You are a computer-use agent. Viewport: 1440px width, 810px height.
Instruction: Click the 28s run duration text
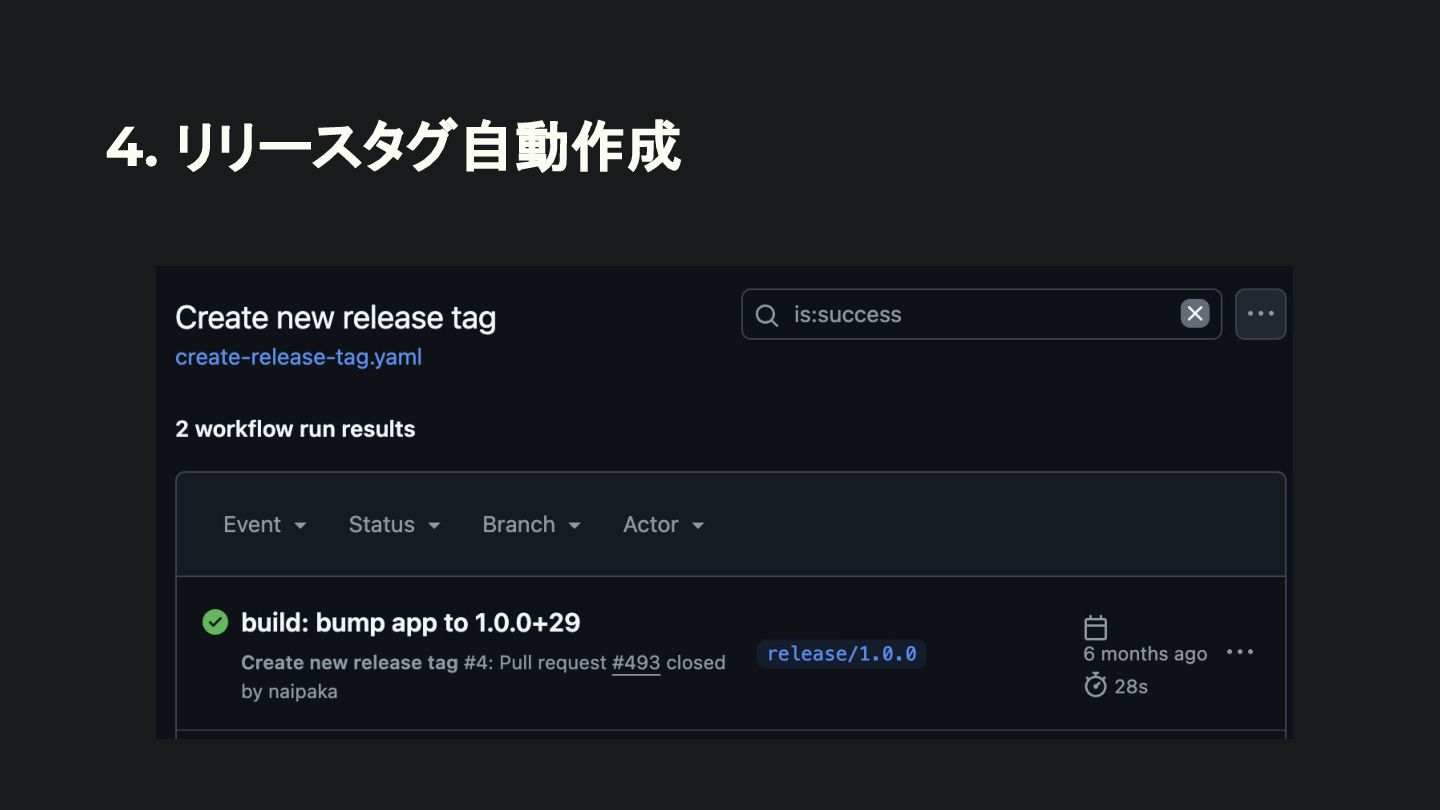coord(1131,686)
